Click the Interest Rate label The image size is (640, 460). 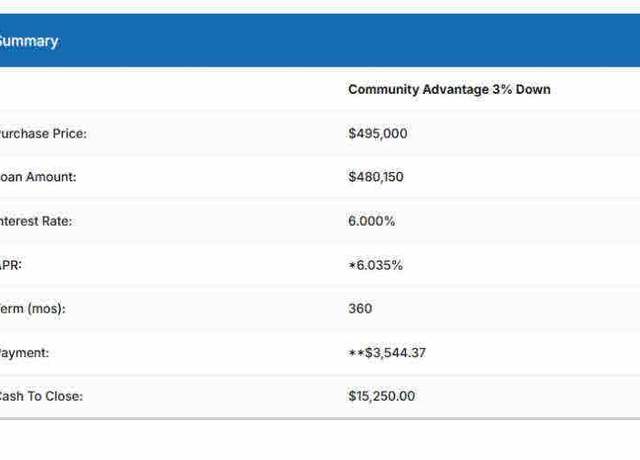pyautogui.click(x=36, y=221)
